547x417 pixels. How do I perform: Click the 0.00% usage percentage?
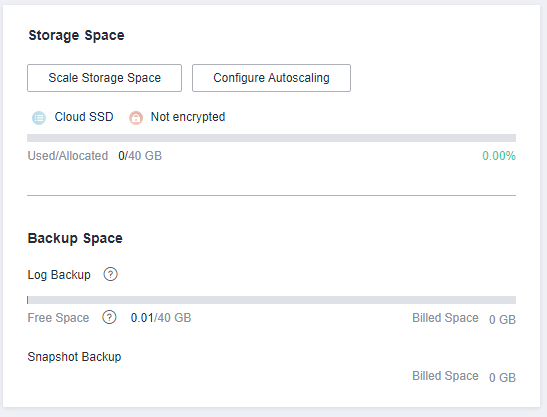click(499, 156)
